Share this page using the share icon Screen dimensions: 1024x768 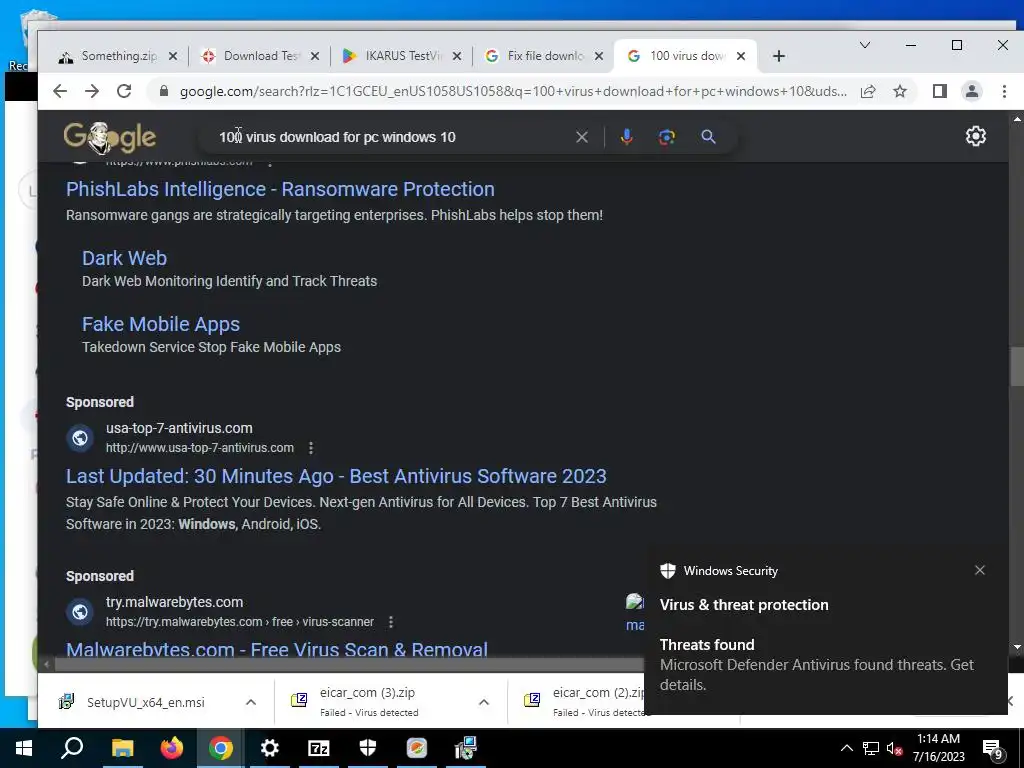[x=868, y=91]
